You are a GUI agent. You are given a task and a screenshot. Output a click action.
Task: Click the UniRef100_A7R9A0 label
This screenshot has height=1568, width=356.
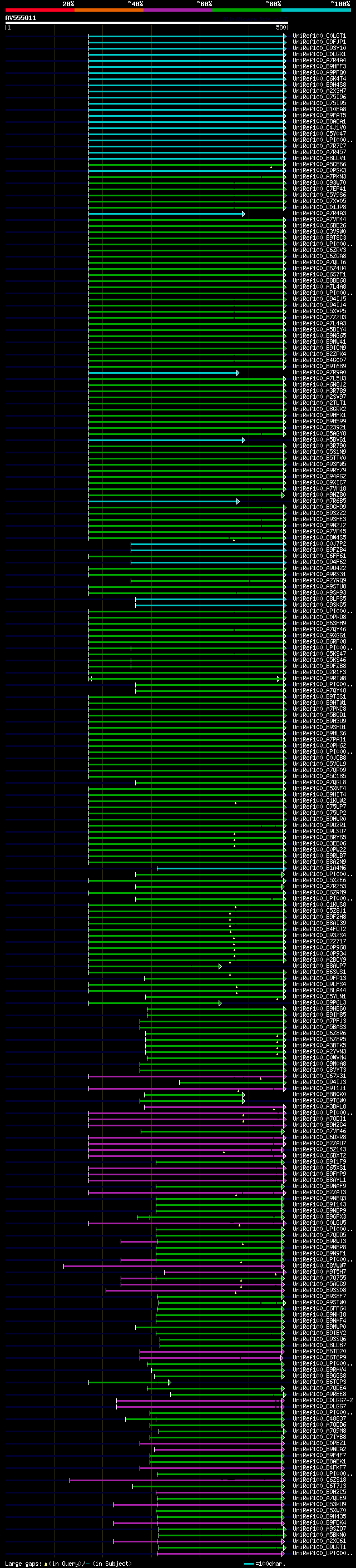[319, 373]
